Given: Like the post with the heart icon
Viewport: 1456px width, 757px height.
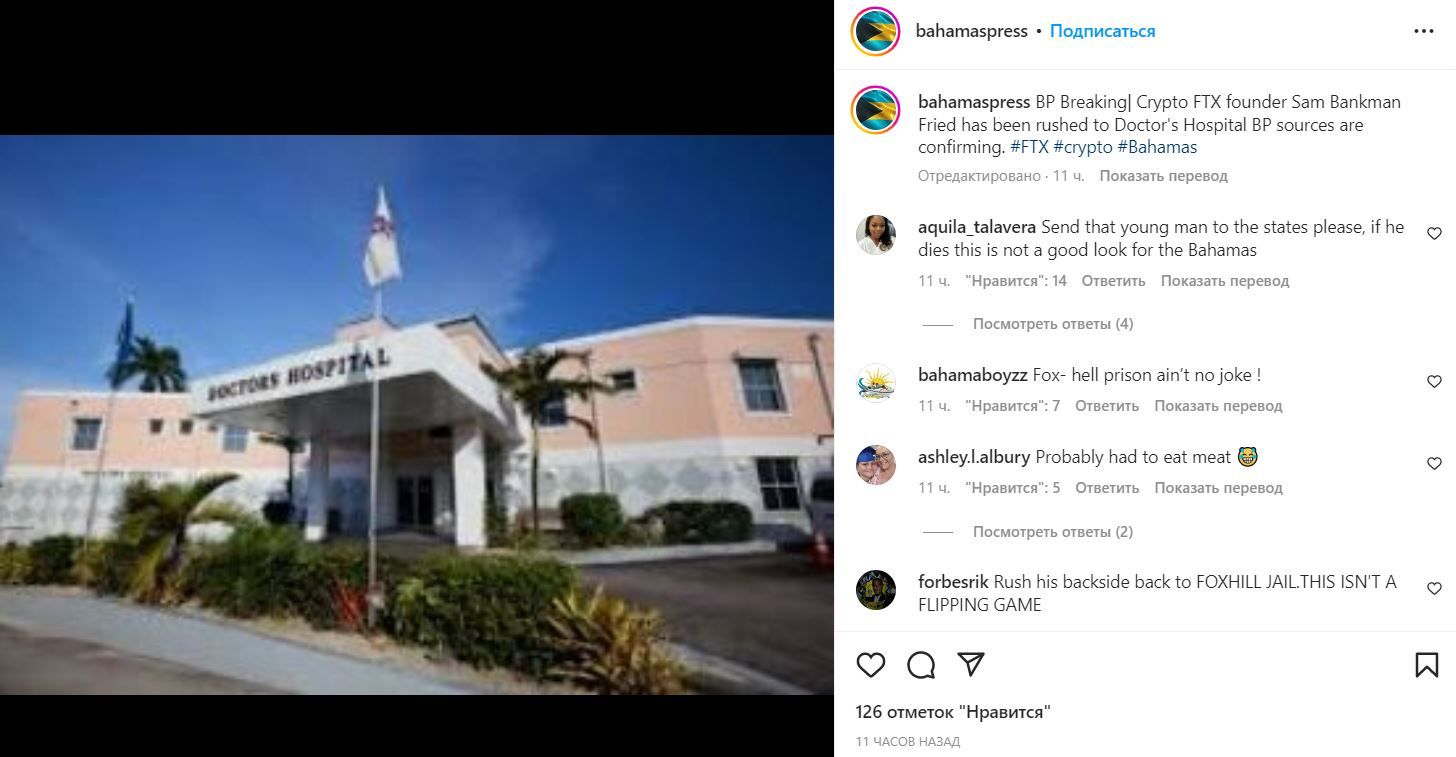Looking at the screenshot, I should pos(871,665).
